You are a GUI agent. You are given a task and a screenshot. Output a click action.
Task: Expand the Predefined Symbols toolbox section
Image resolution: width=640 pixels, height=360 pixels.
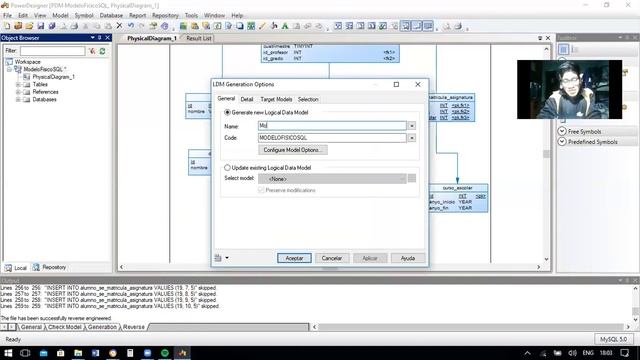point(562,142)
